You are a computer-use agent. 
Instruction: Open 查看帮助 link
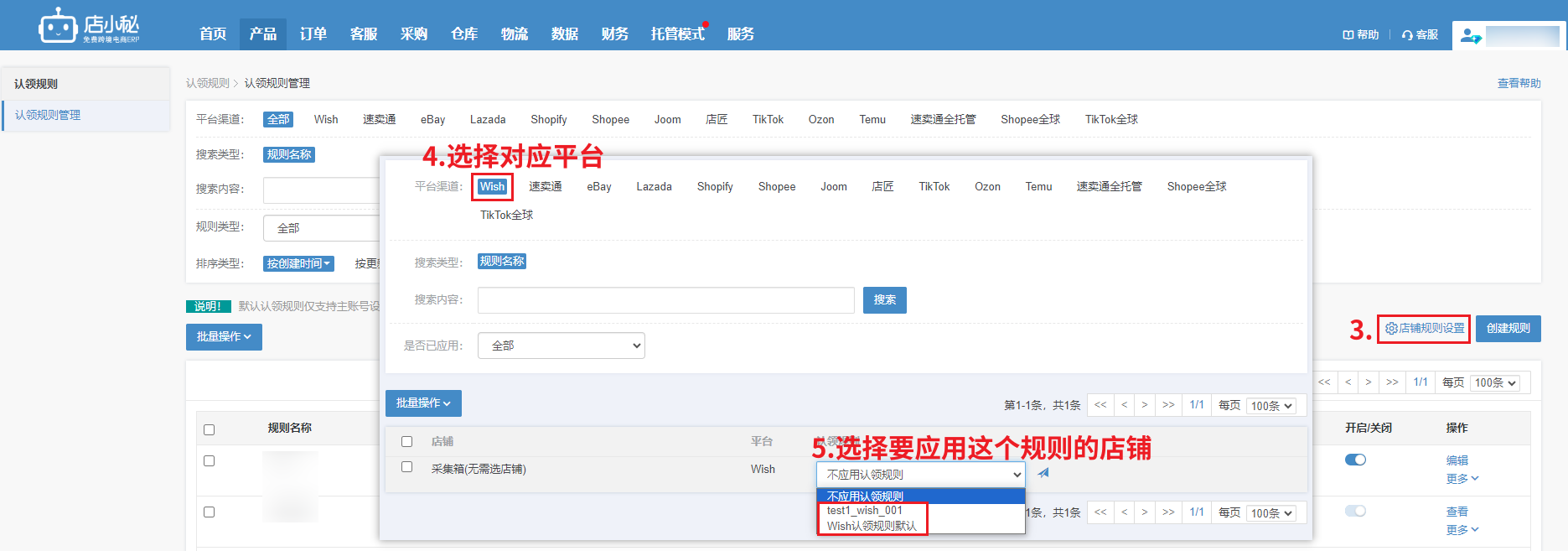[1519, 83]
